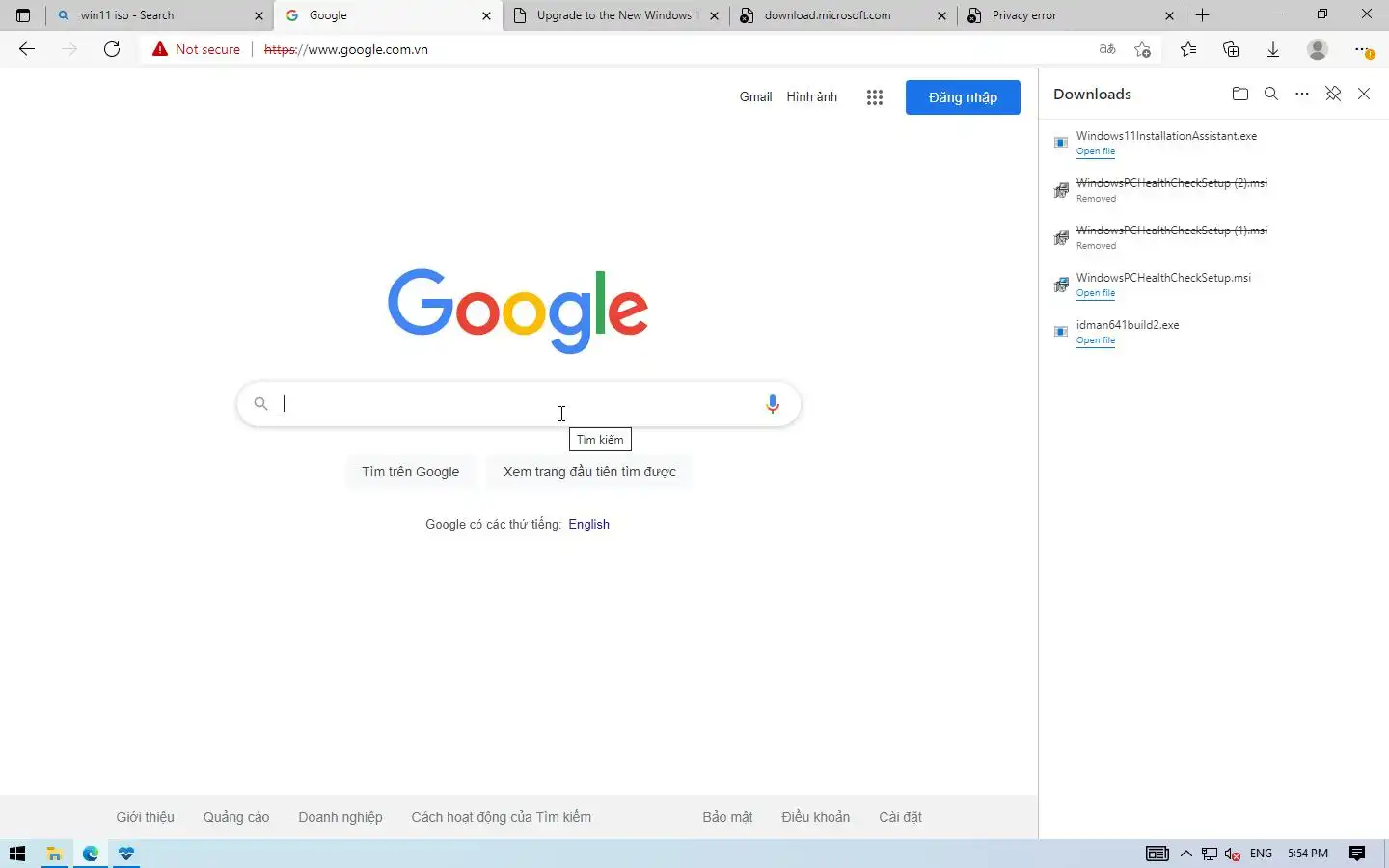1389x868 pixels.
Task: Open Cách hoạt động của Tìm kiếm link
Action: [x=502, y=817]
